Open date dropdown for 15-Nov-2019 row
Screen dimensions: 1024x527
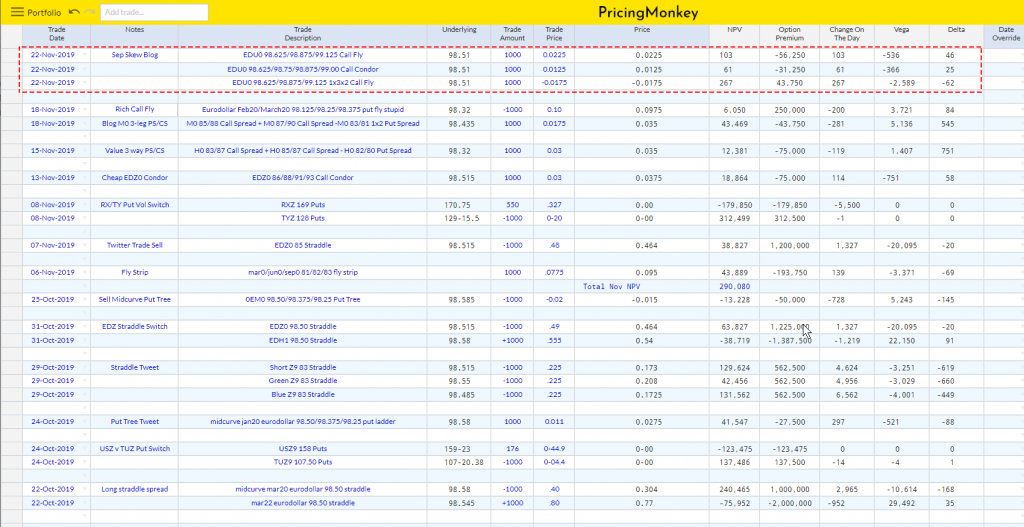pos(85,151)
